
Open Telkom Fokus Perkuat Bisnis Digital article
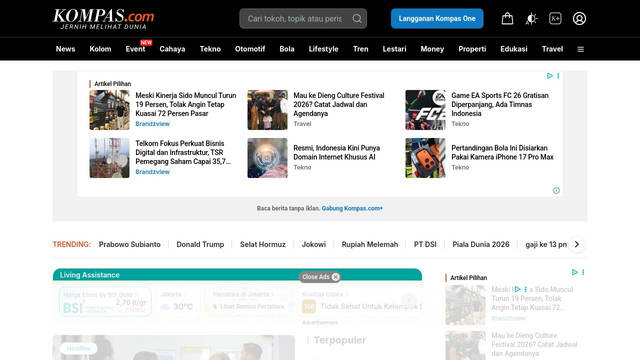click(x=183, y=153)
